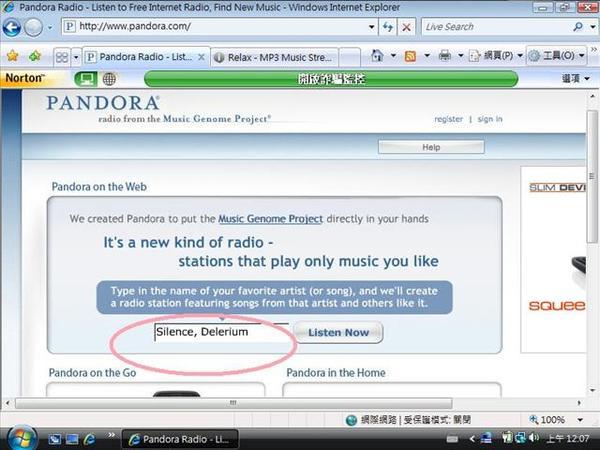The height and width of the screenshot is (450, 600).
Task: Click the 100% zoom level button
Action: pyautogui.click(x=547, y=420)
